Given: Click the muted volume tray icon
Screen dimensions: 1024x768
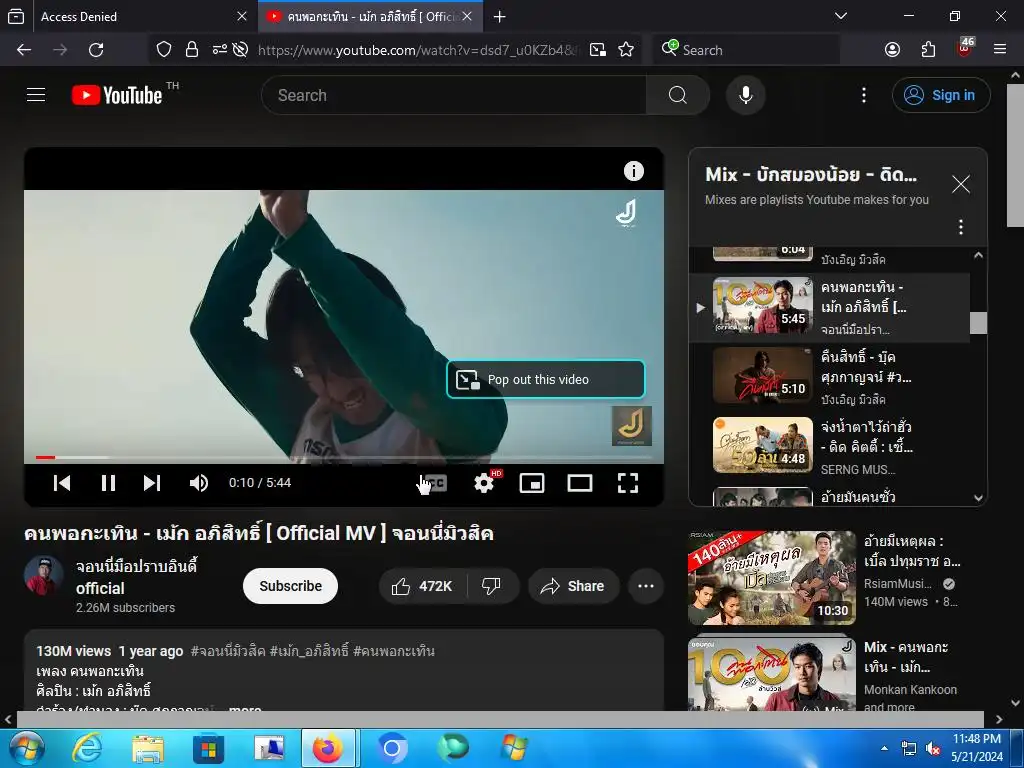Looking at the screenshot, I should coord(933,748).
